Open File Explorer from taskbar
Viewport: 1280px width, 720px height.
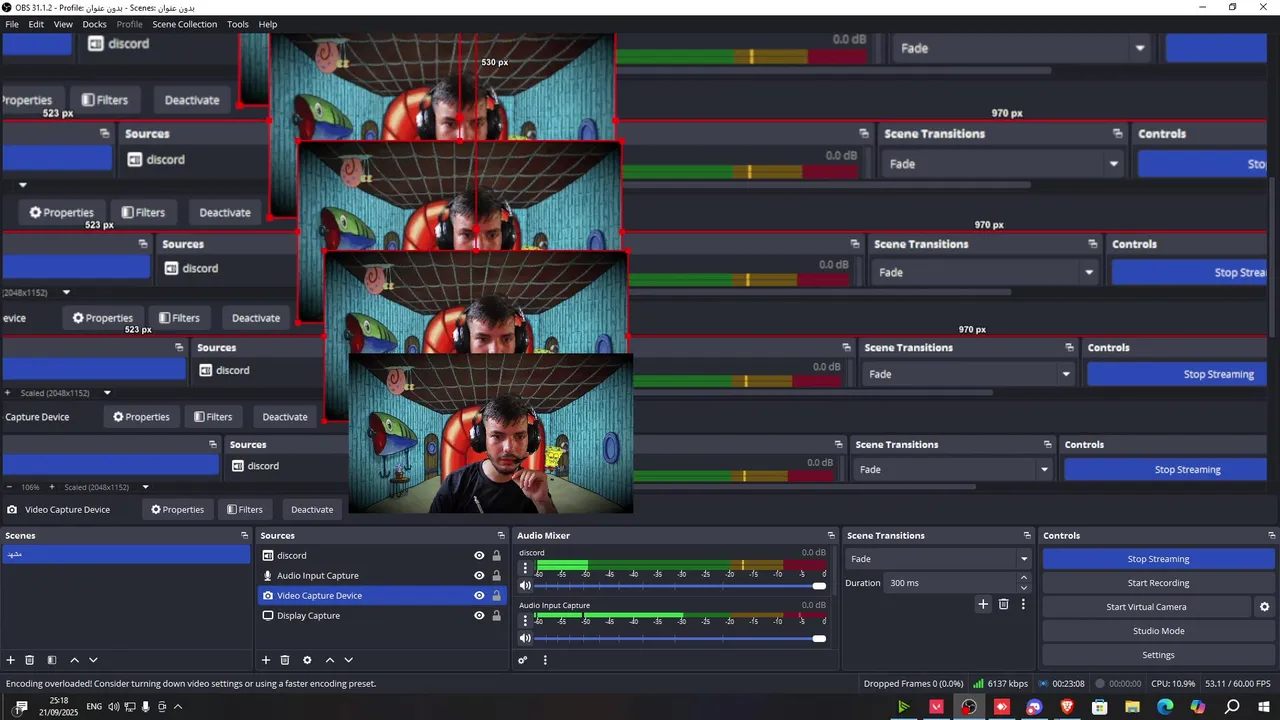coord(1132,707)
